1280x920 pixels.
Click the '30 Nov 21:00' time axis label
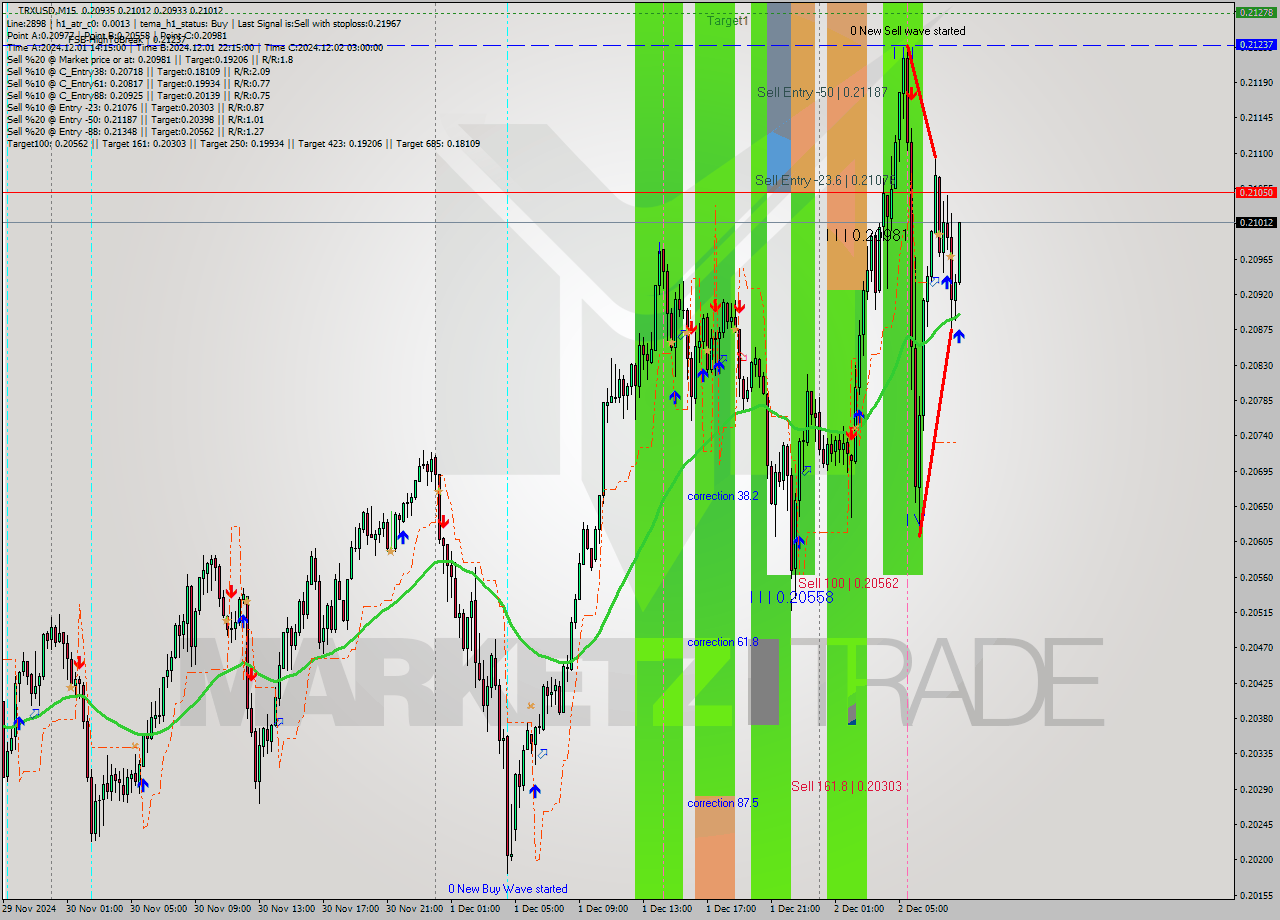pos(416,909)
